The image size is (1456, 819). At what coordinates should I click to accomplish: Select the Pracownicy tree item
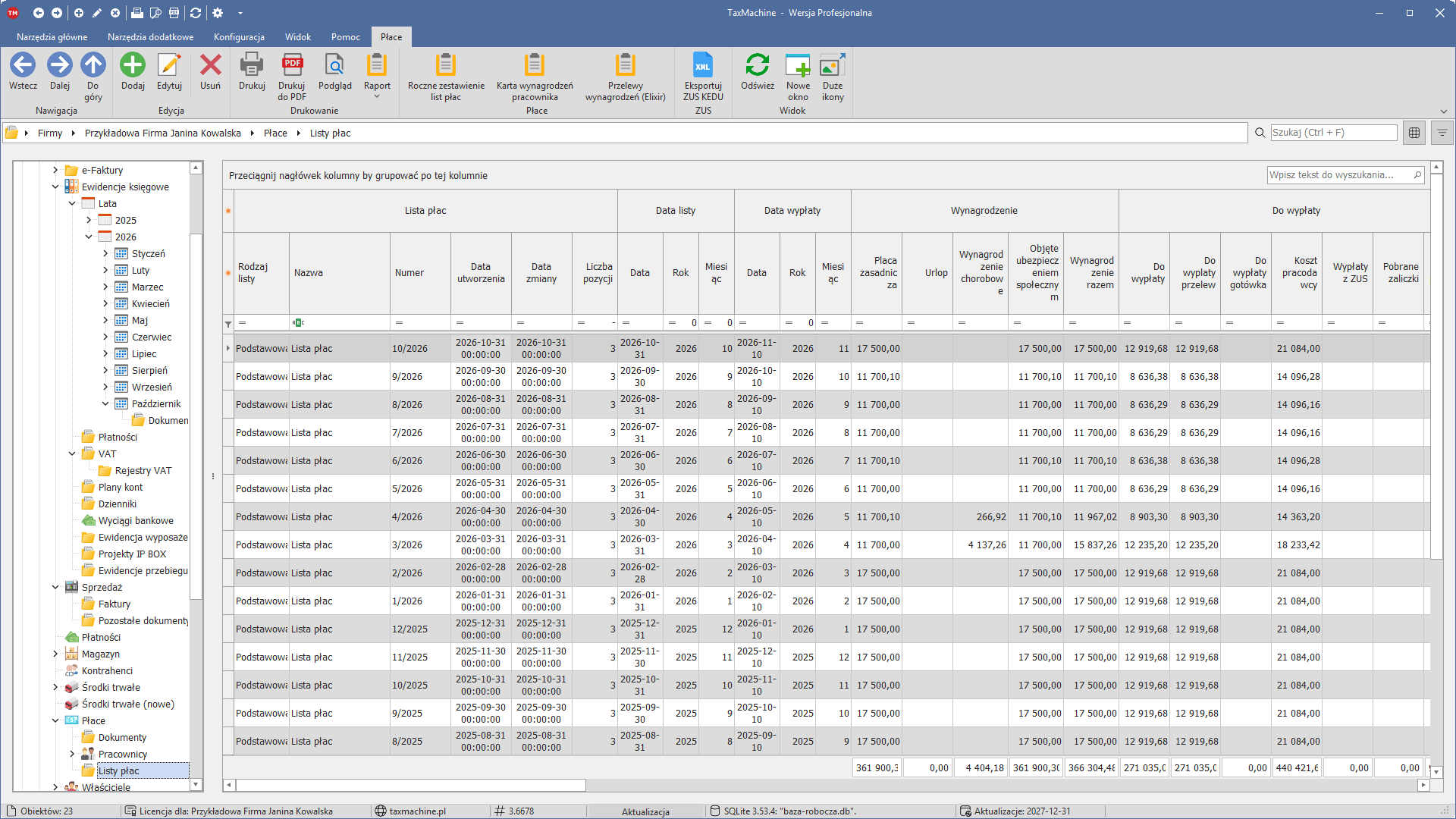click(x=123, y=754)
